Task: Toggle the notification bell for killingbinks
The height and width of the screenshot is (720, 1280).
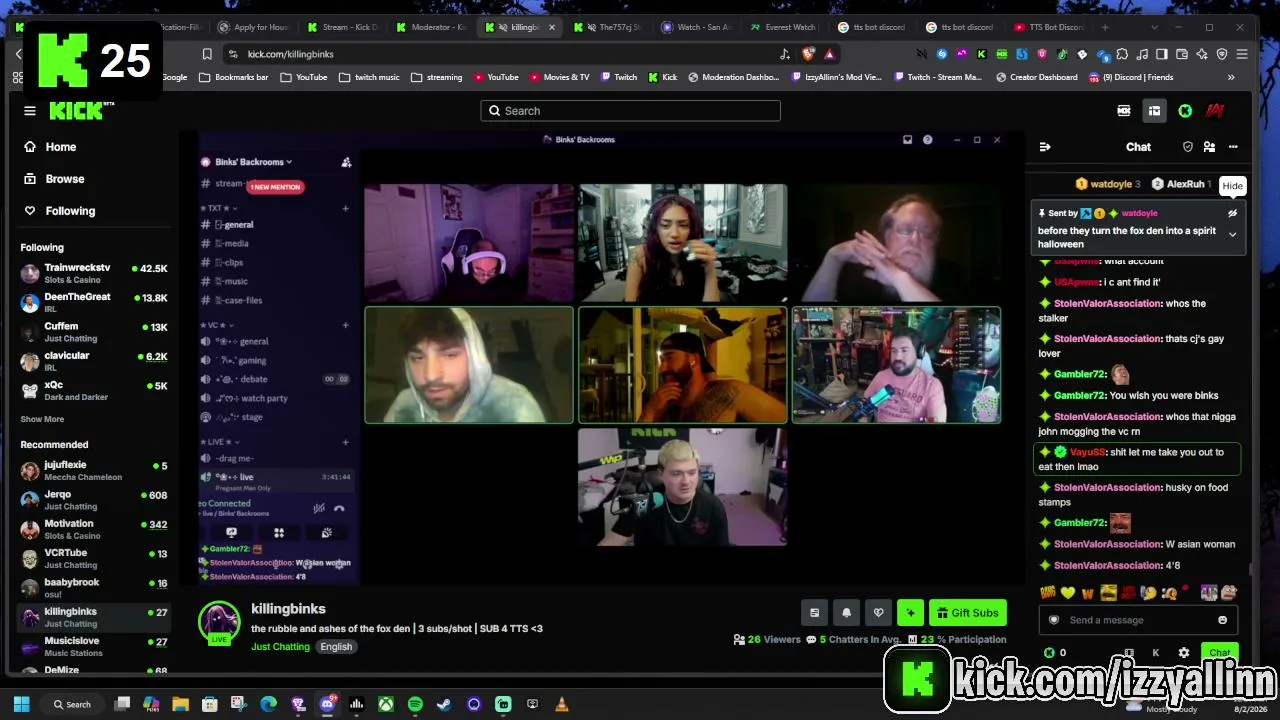Action: [846, 613]
